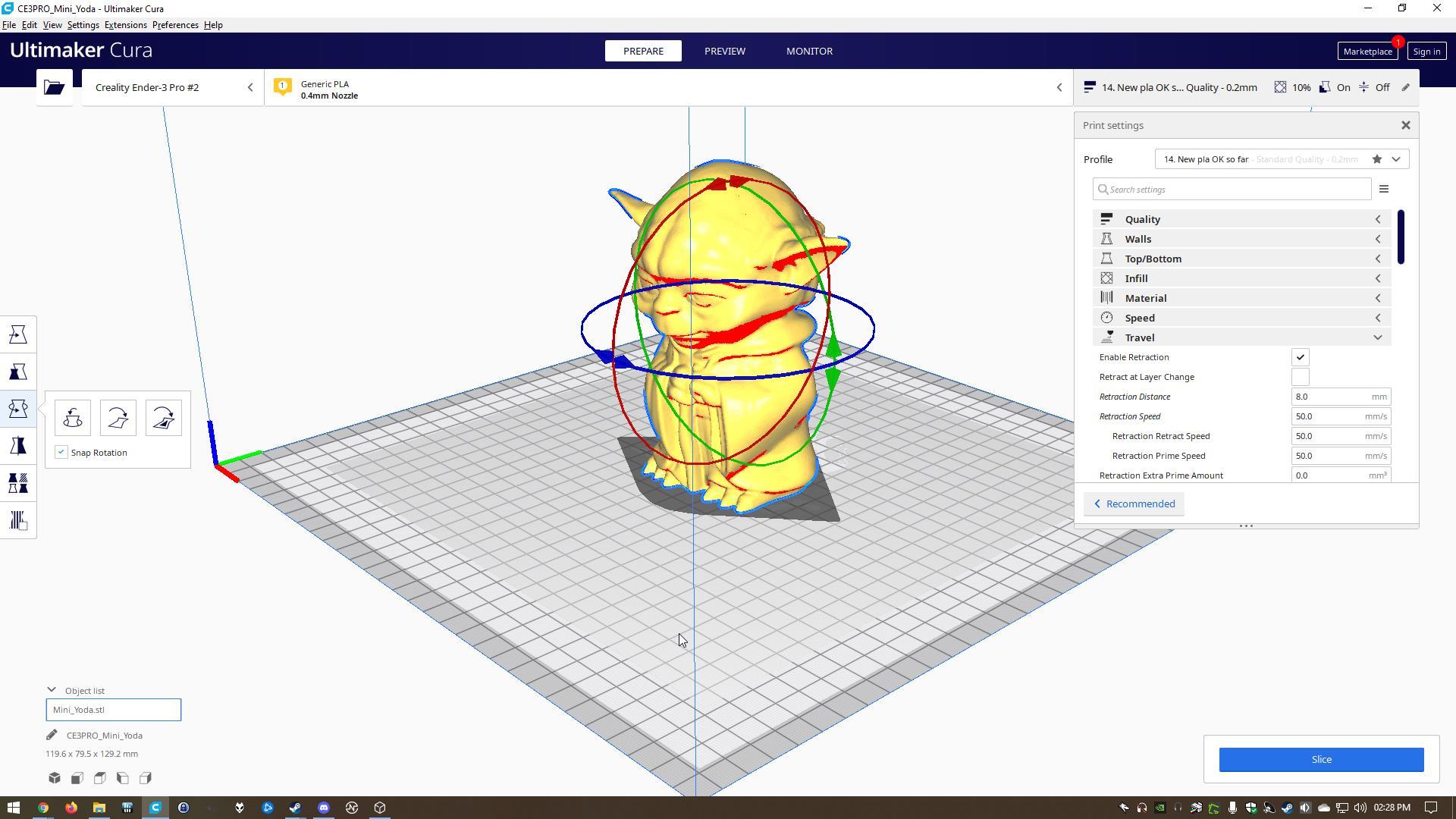
Task: Open the Extensions menu
Action: 125,25
